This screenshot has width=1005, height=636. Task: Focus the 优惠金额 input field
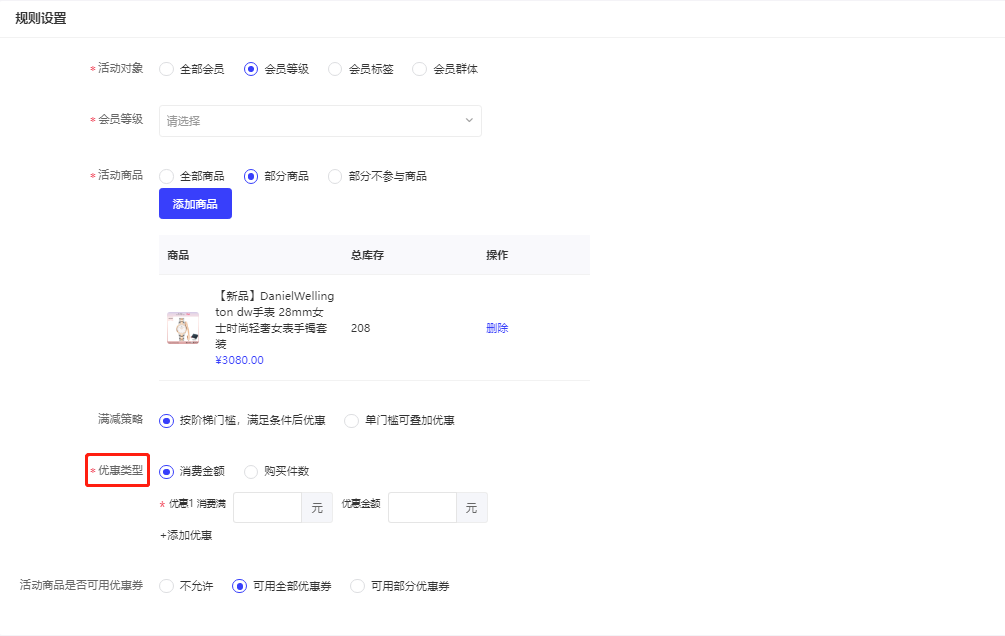423,508
